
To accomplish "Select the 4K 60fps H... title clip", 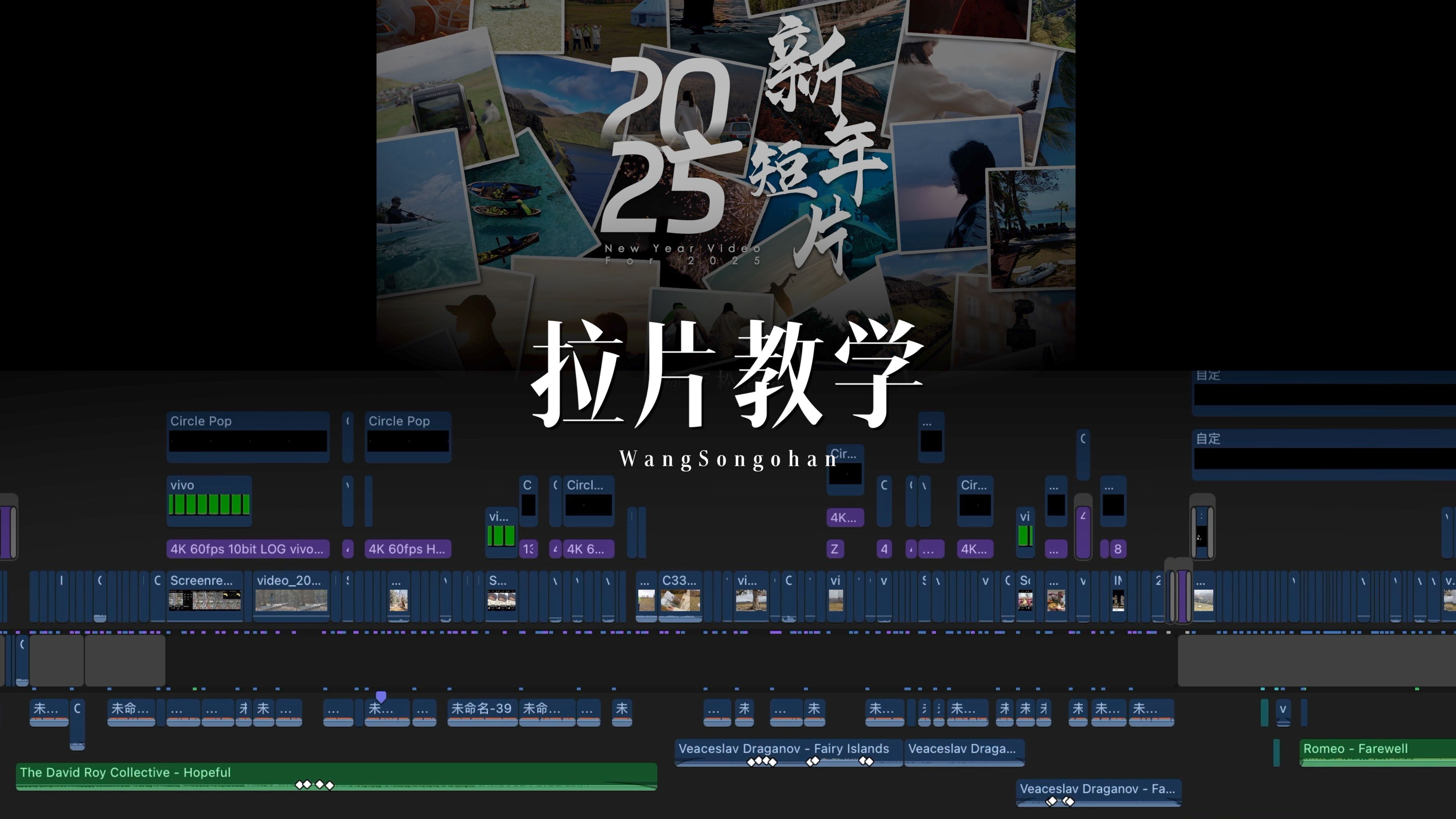I will tap(408, 549).
